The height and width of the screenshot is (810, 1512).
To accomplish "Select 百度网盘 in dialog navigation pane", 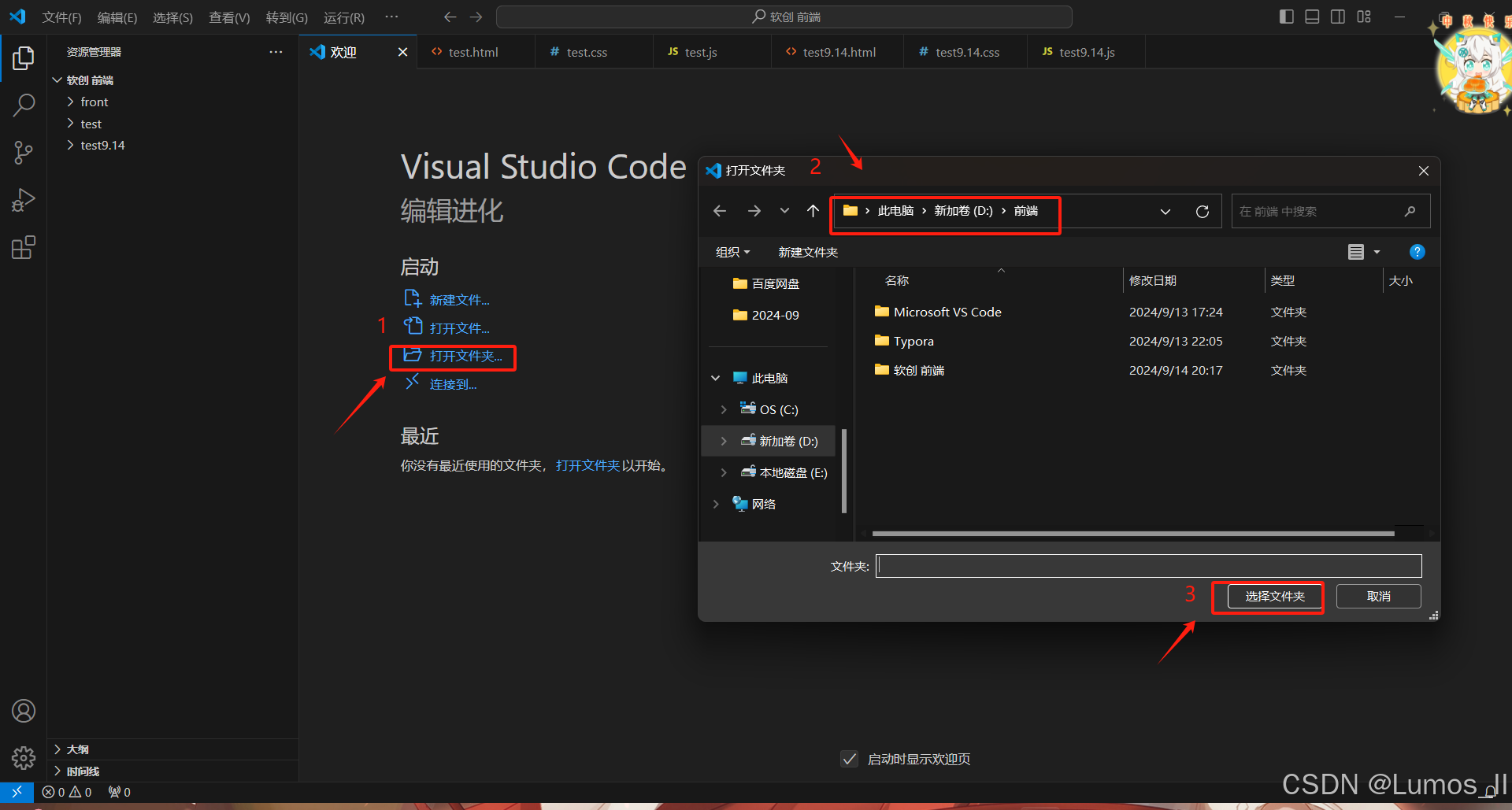I will pos(765,283).
